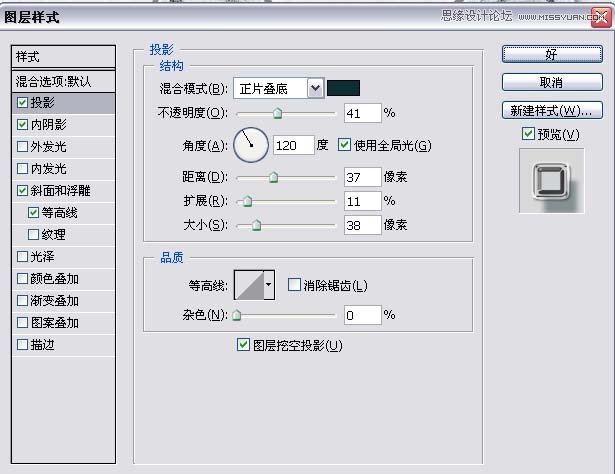Viewport: 615px width, 474px height.
Task: Click the style preview thumbnail
Action: click(x=551, y=181)
